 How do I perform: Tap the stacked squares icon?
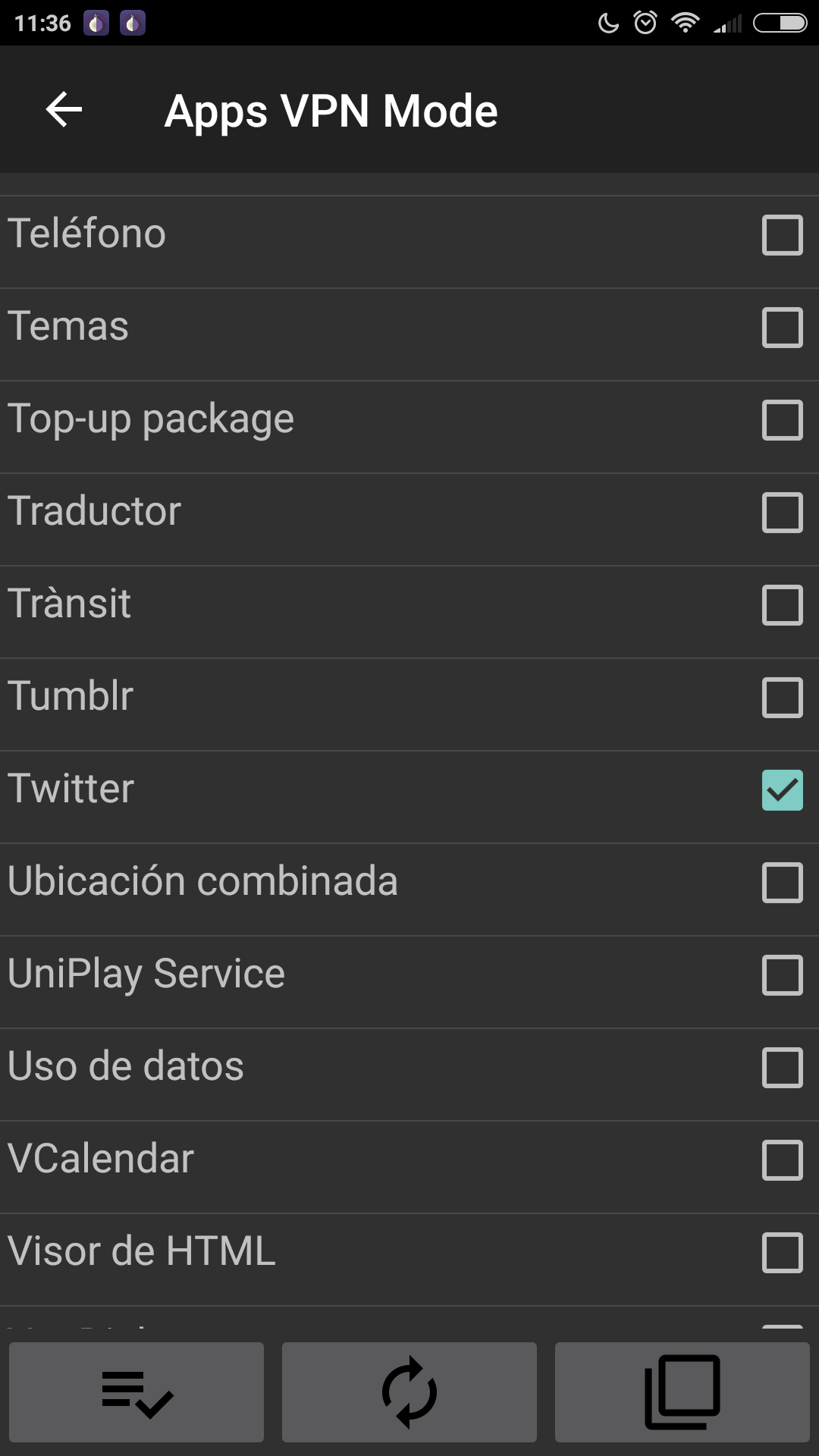click(682, 1392)
